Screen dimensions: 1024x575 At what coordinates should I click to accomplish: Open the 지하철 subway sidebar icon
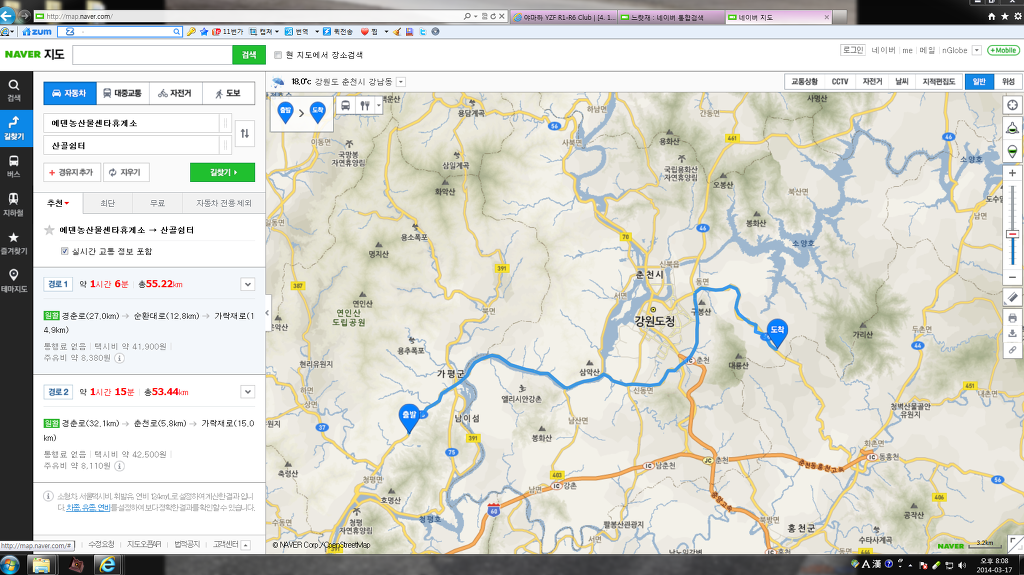[x=14, y=204]
